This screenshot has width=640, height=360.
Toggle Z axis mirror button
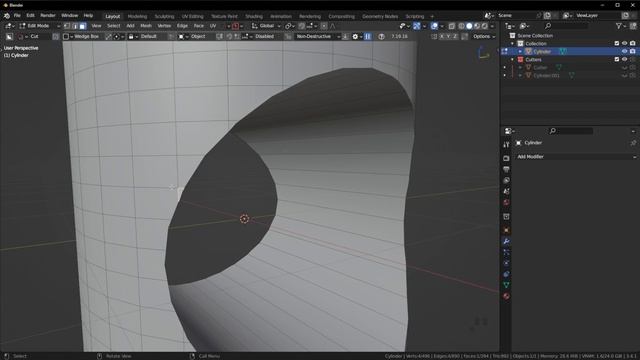point(455,36)
